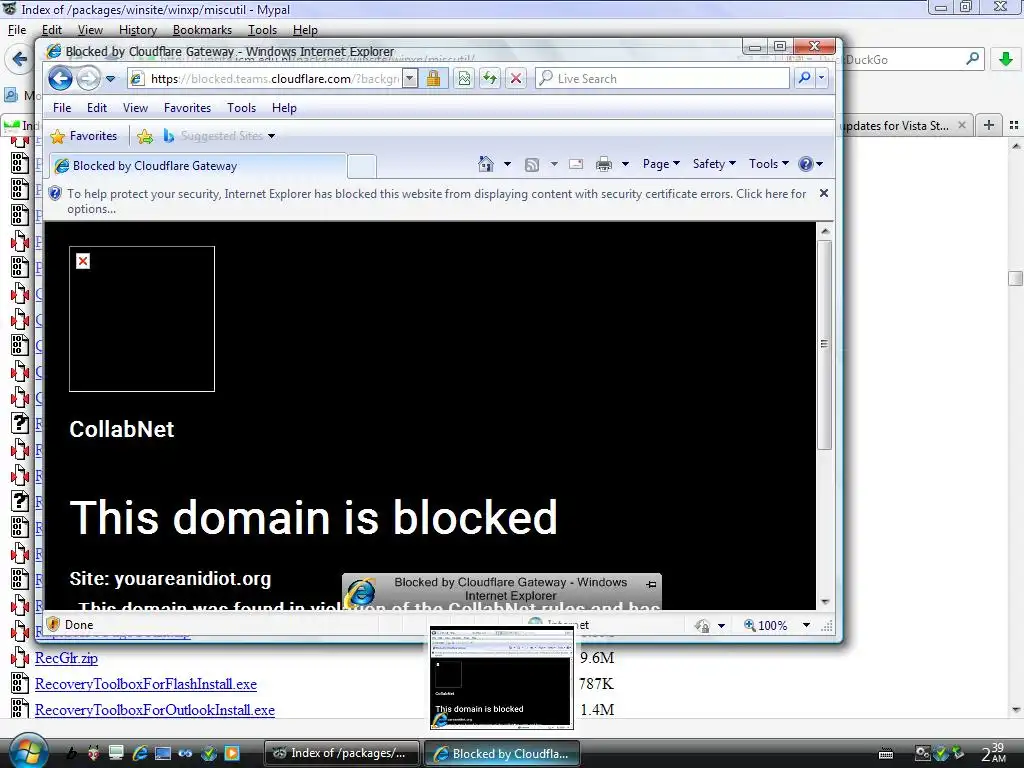Switch to Blocked by Cloudflare taskbar button
Screen dimensions: 1024x768
coord(502,754)
